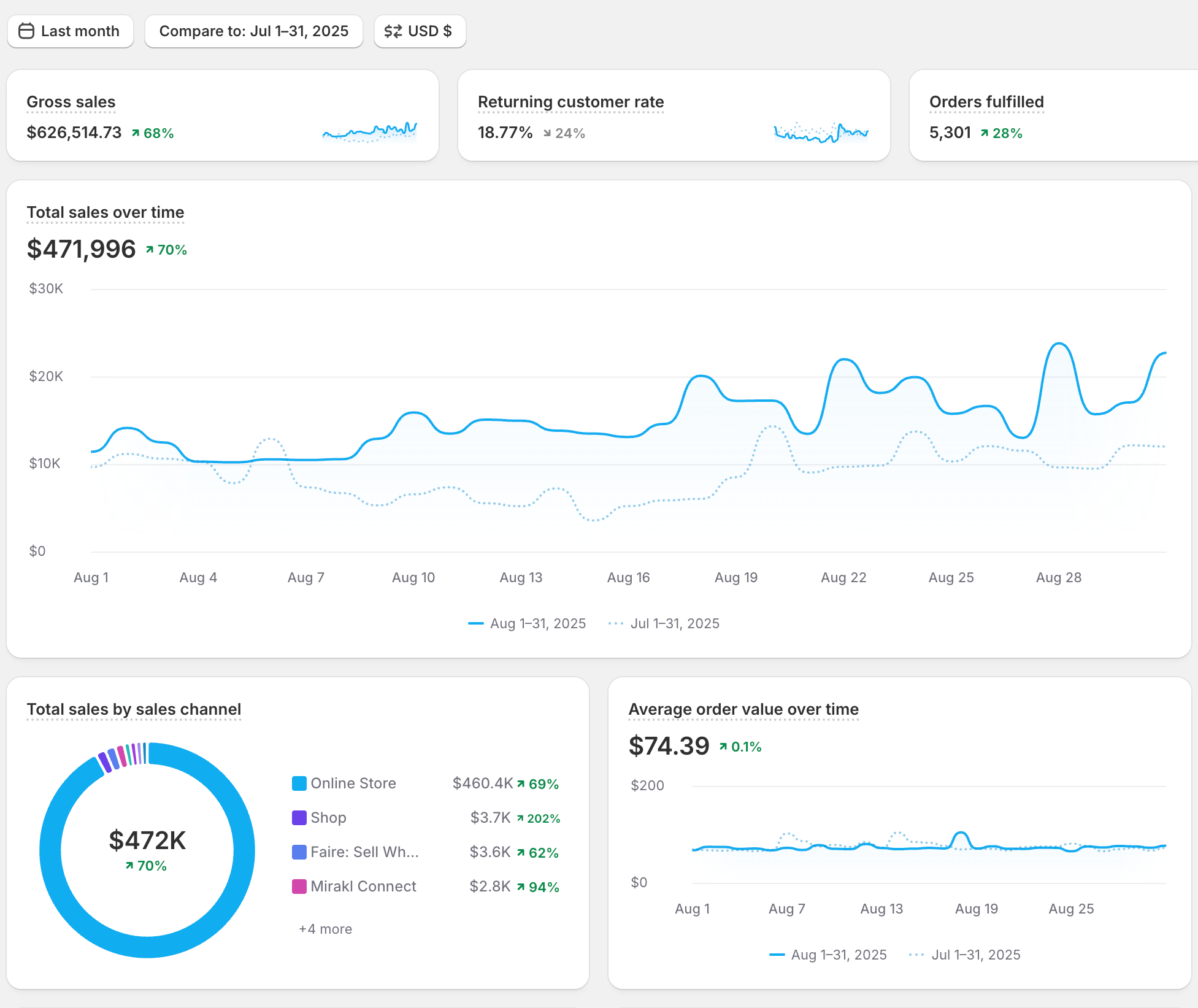Click the Gross sales sparkline chart
This screenshot has width=1198, height=1008.
click(x=369, y=132)
